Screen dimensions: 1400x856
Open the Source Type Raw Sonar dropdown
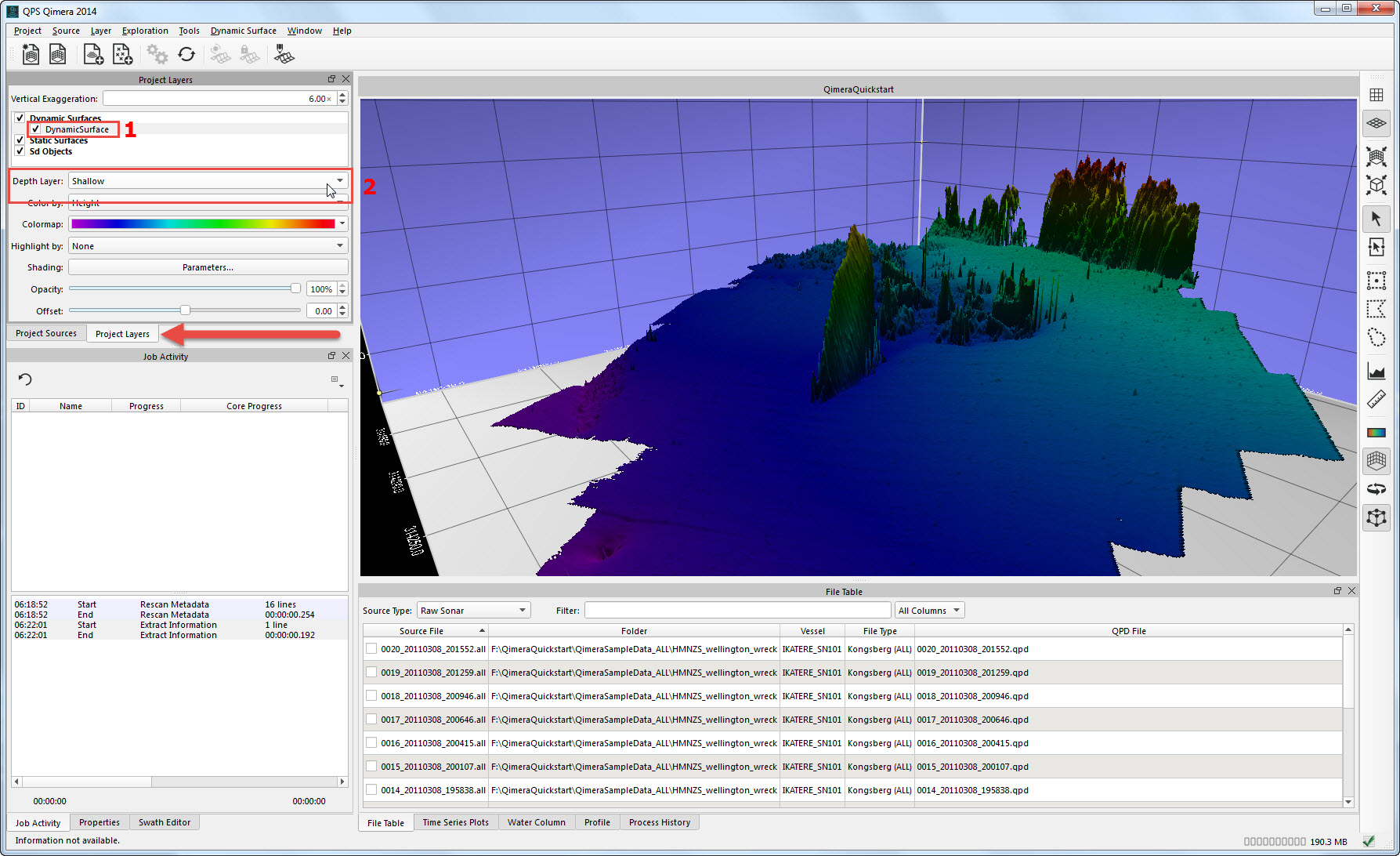point(473,611)
